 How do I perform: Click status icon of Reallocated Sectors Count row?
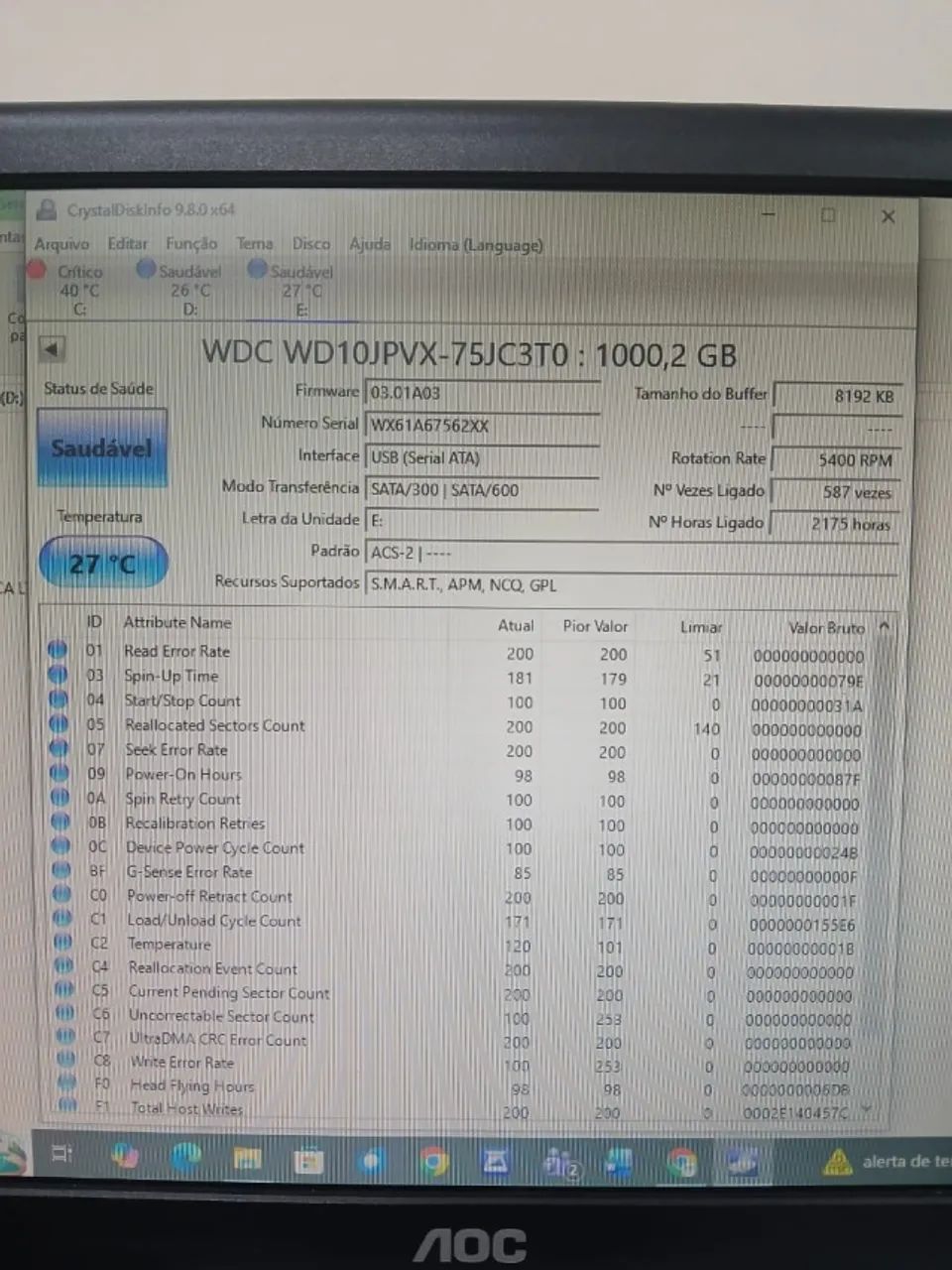pos(59,723)
